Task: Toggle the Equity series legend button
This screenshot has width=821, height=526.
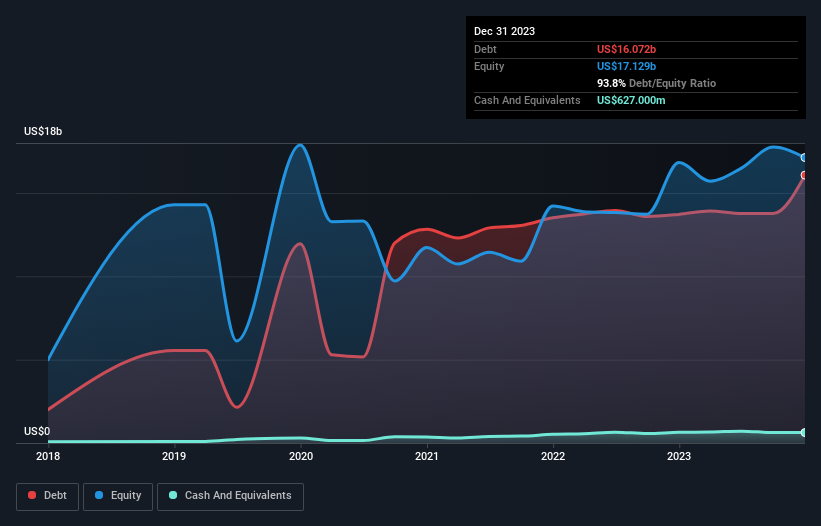Action: 118,496
